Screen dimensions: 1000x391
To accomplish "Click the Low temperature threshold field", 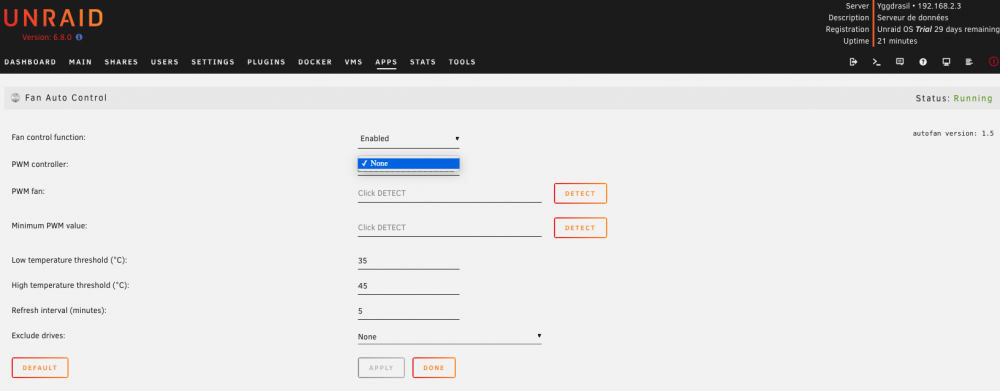I will tap(408, 261).
